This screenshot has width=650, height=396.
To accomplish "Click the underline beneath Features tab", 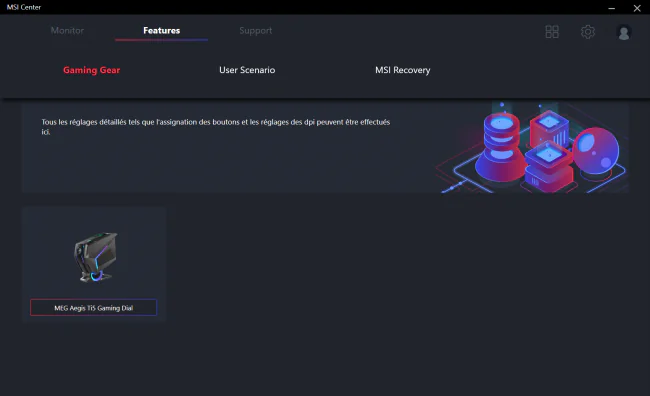I will [161, 40].
